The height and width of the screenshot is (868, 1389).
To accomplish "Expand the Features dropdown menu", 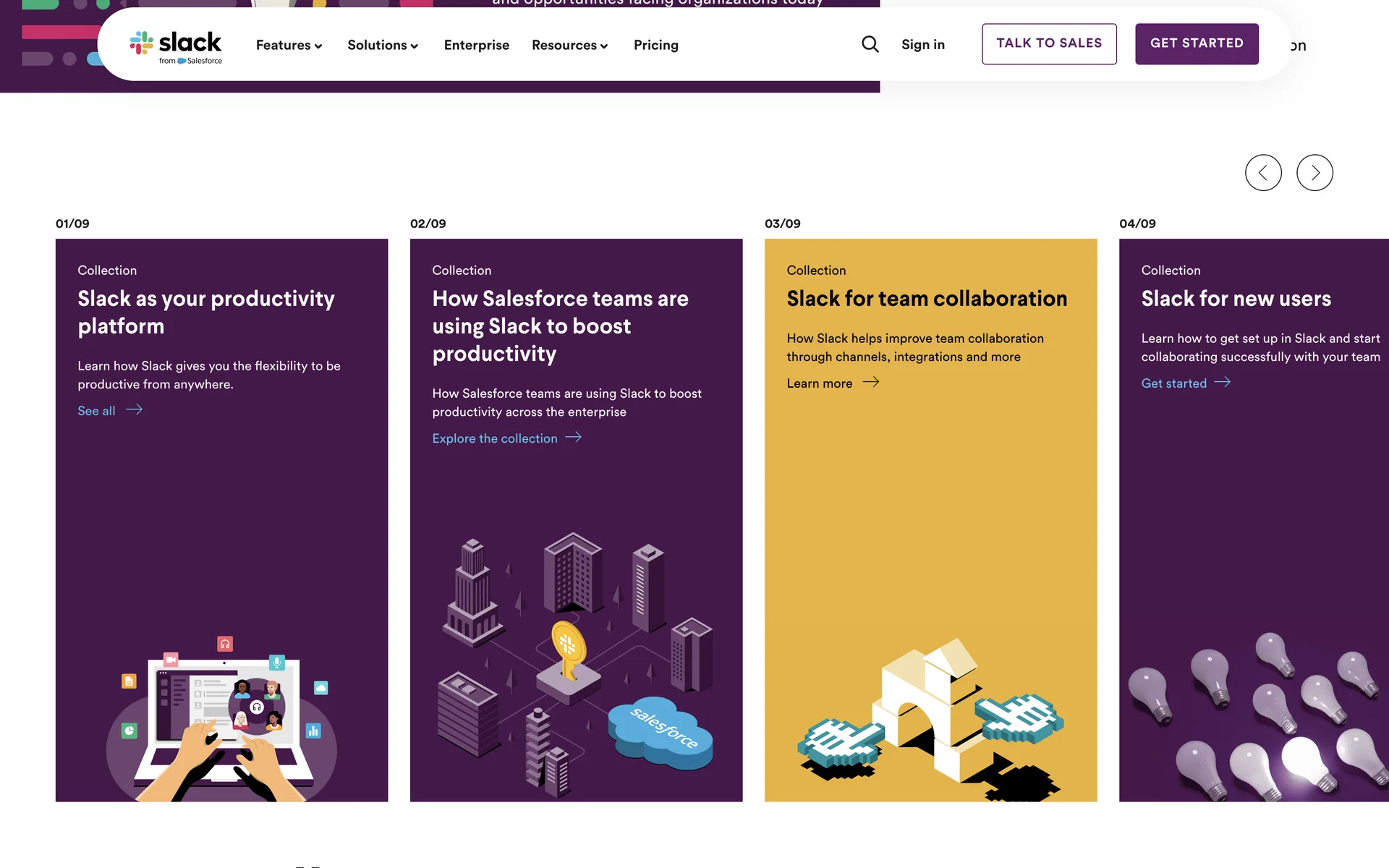I will 289,45.
